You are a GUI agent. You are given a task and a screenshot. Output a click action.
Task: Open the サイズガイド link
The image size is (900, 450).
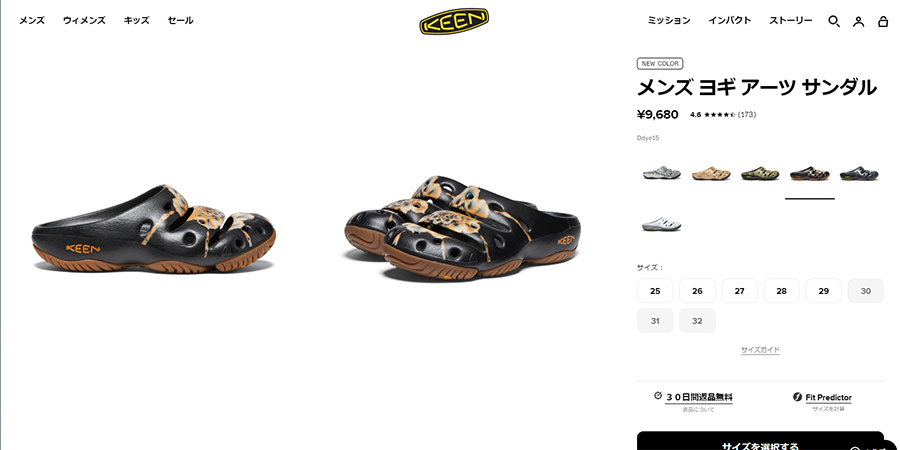click(760, 350)
